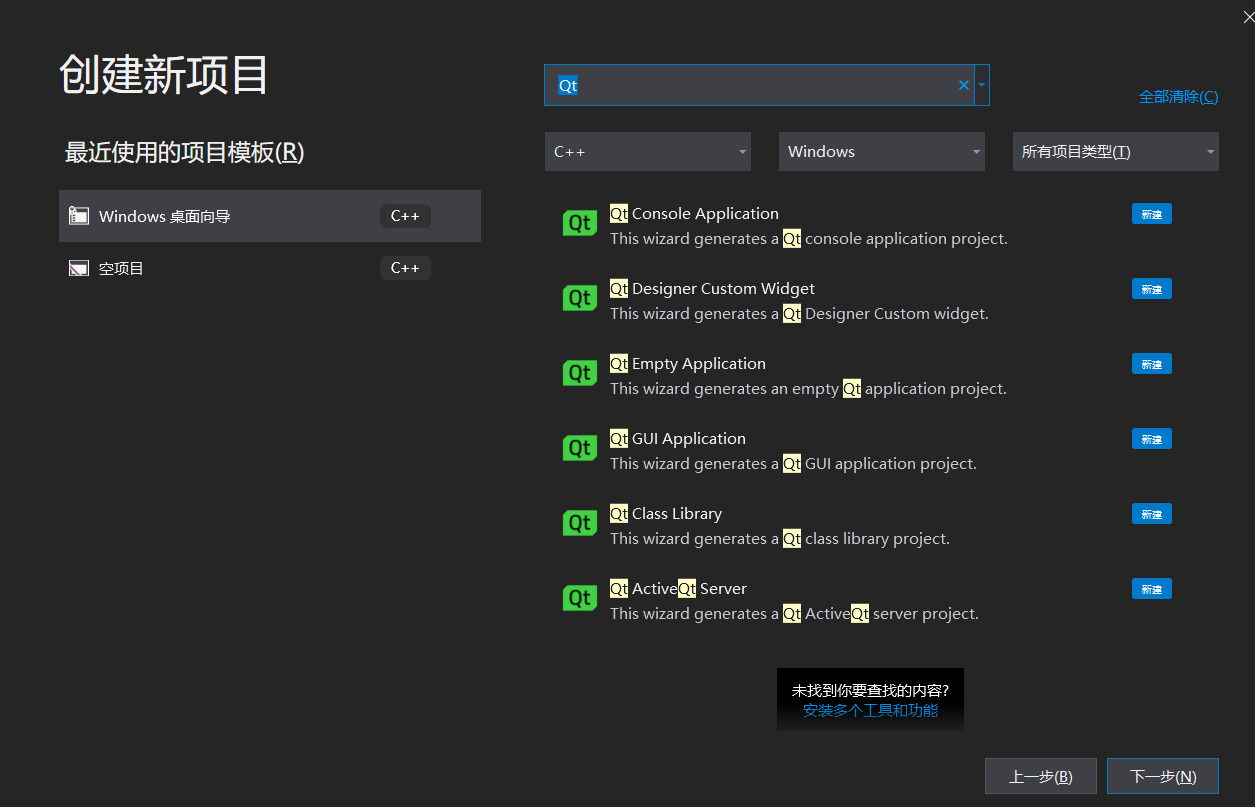Click the 下一步 button
Screen dimensions: 1255x807
[1163, 776]
